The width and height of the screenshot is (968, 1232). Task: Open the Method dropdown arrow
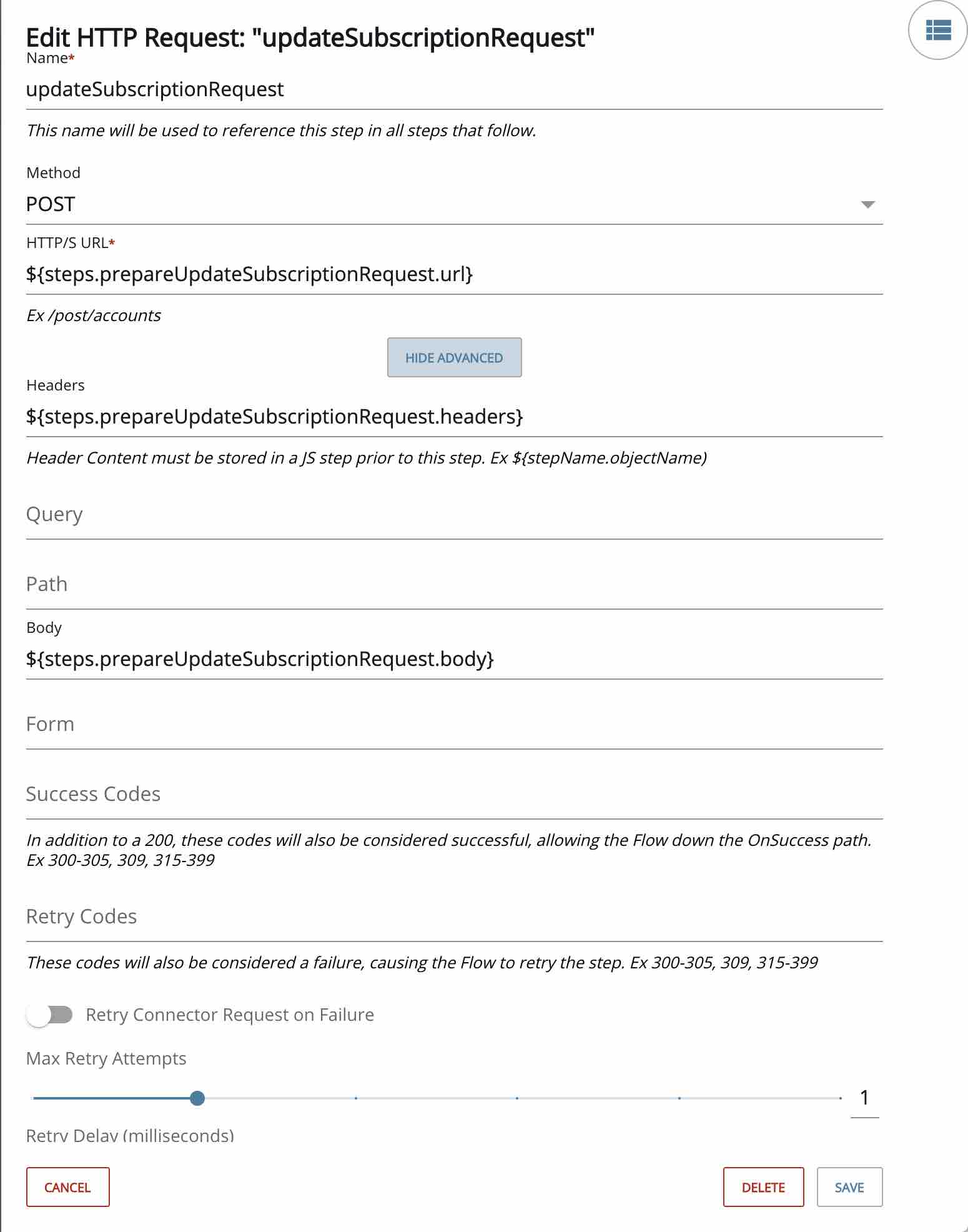[867, 205]
